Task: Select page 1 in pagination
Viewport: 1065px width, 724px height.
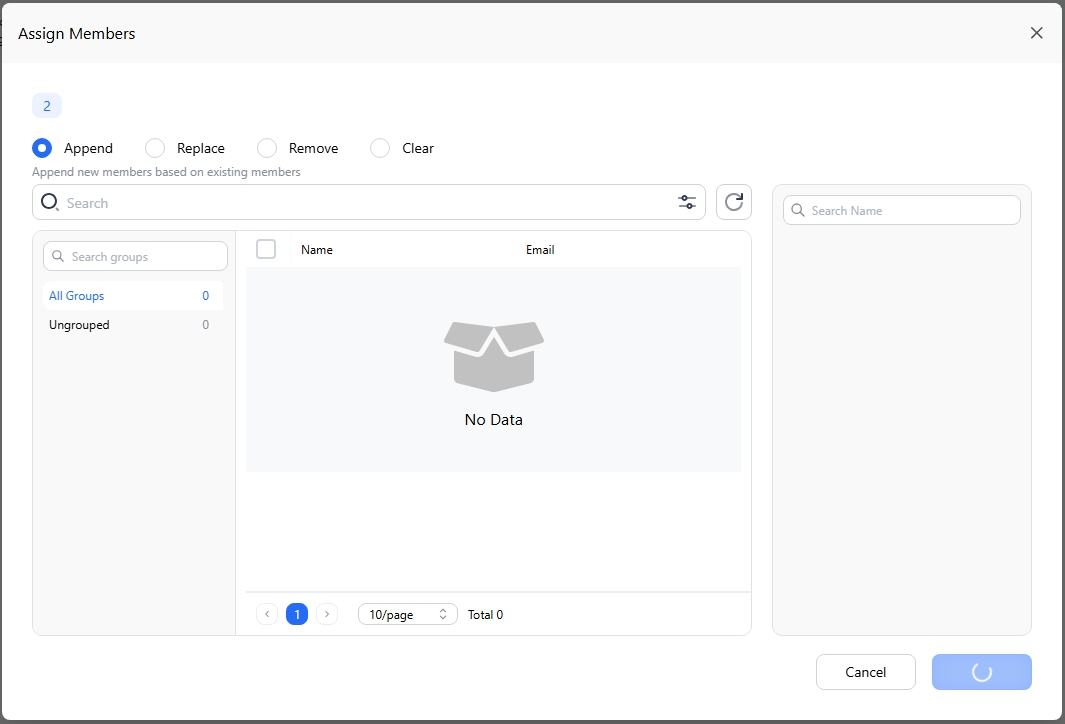Action: [297, 614]
